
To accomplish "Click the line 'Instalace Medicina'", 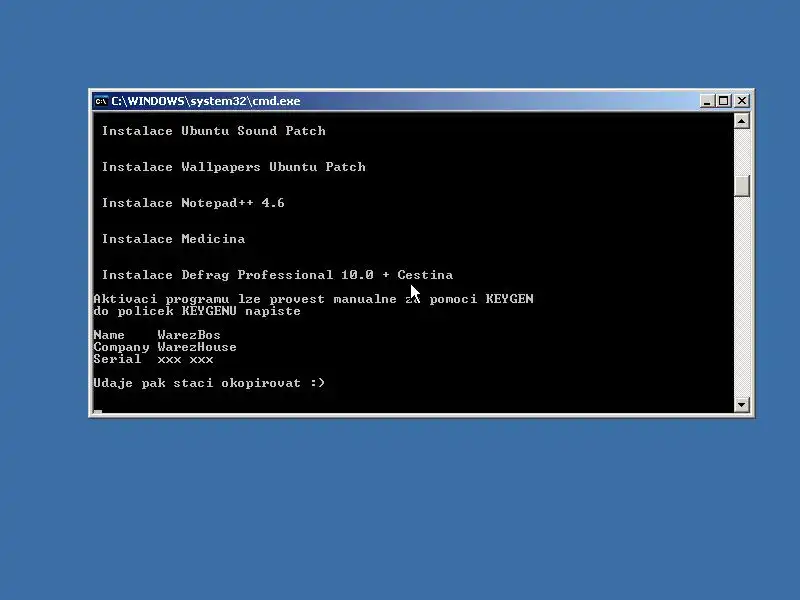I will (173, 239).
